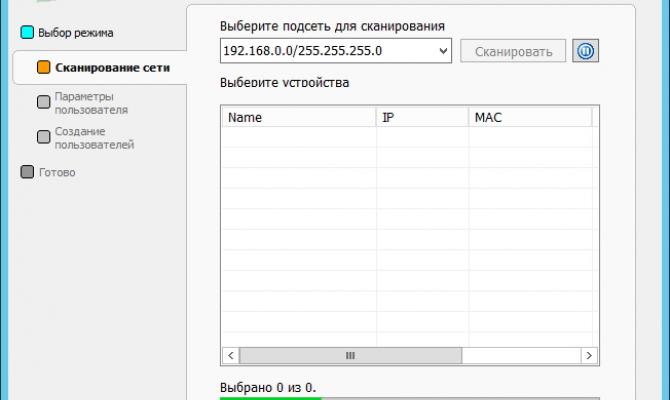Viewport: 670px width, 400px height.
Task: Click the gray icon beside Создание пользователей
Action: 43,137
